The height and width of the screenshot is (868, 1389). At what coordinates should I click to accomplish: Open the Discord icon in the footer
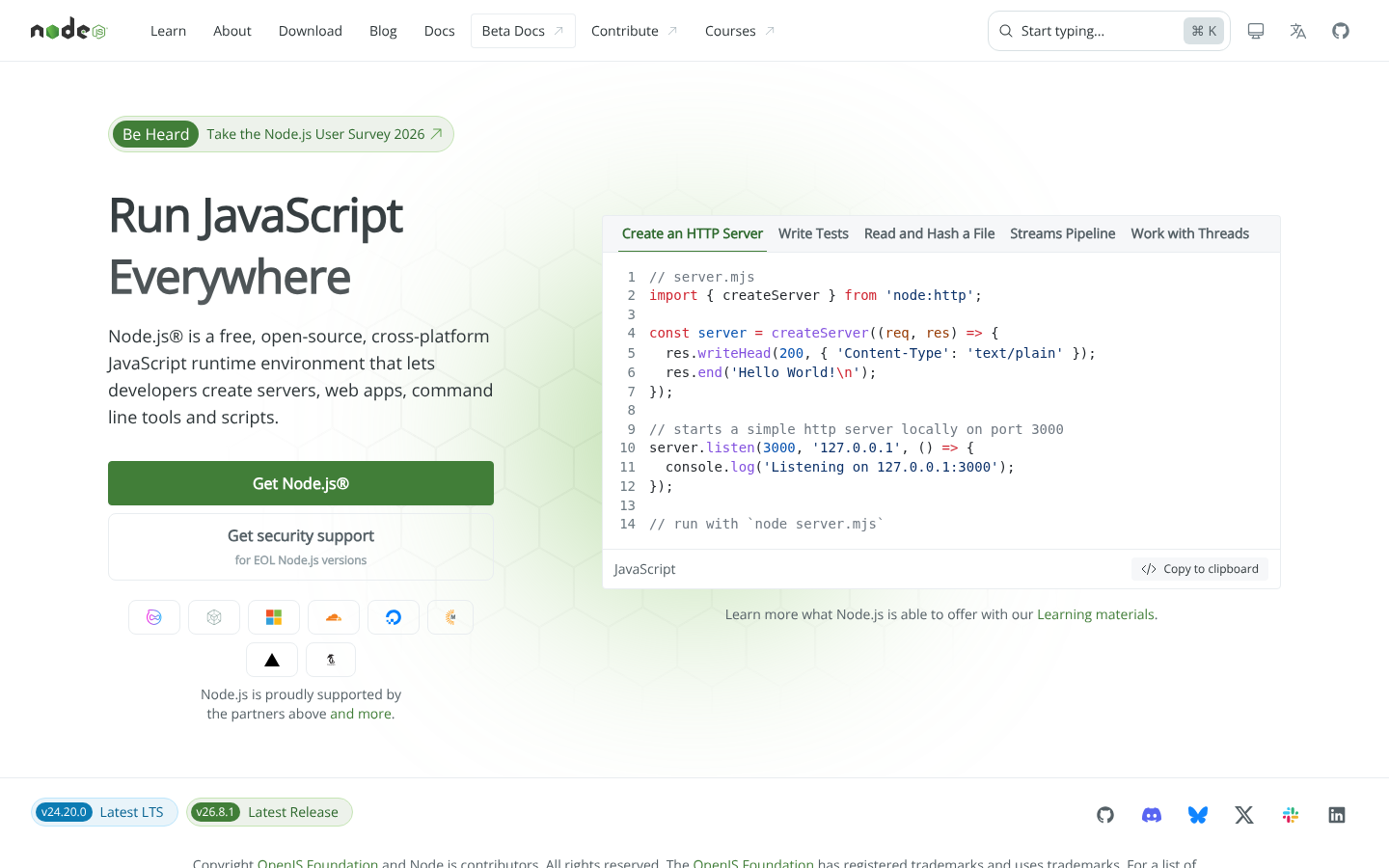1152,815
